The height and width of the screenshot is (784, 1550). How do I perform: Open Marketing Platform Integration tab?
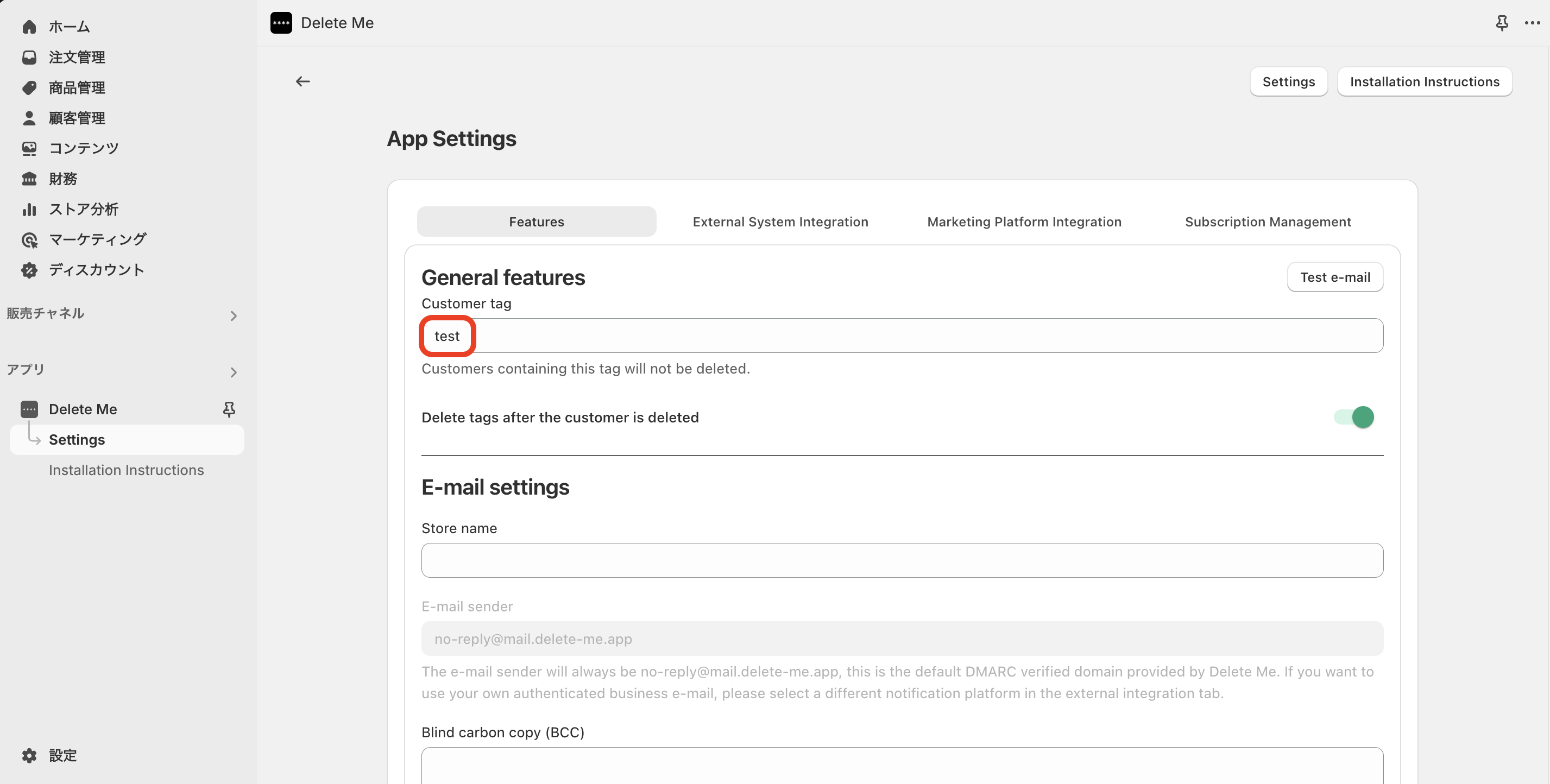click(1024, 222)
